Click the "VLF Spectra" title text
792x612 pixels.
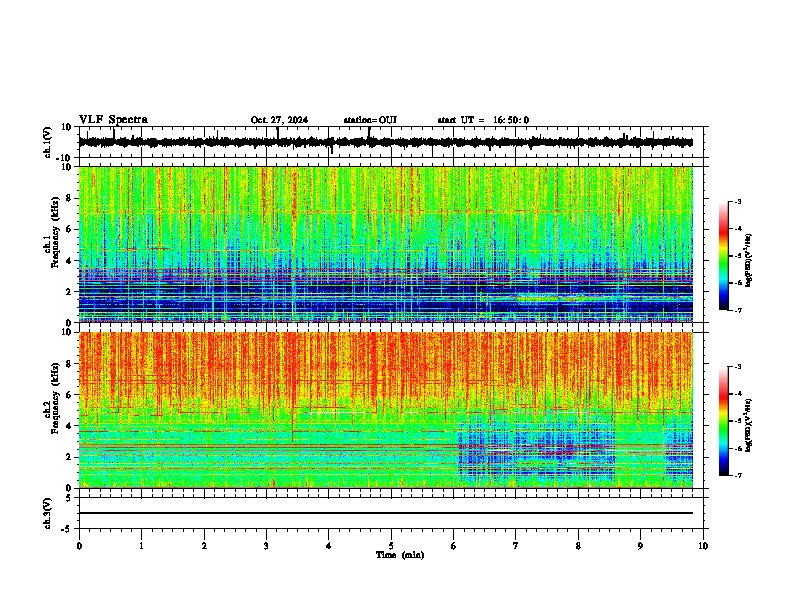click(113, 120)
